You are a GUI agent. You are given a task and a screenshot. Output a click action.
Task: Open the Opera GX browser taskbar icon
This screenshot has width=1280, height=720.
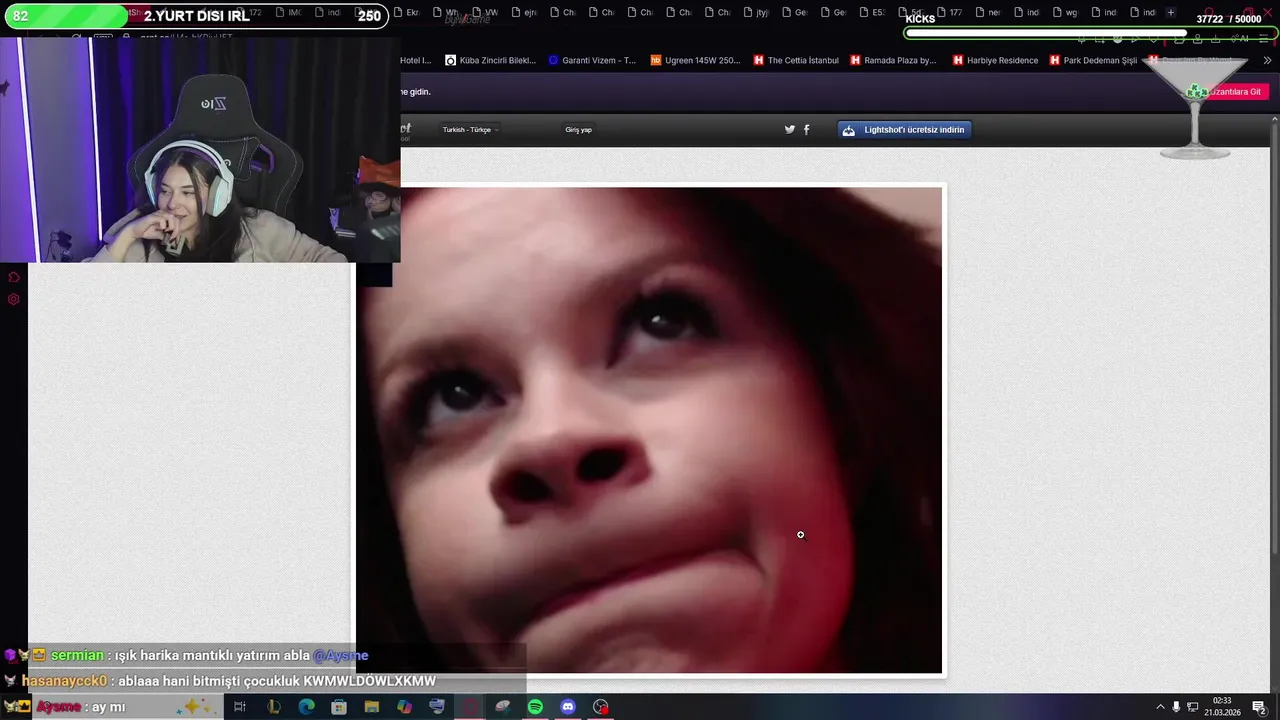coord(470,707)
